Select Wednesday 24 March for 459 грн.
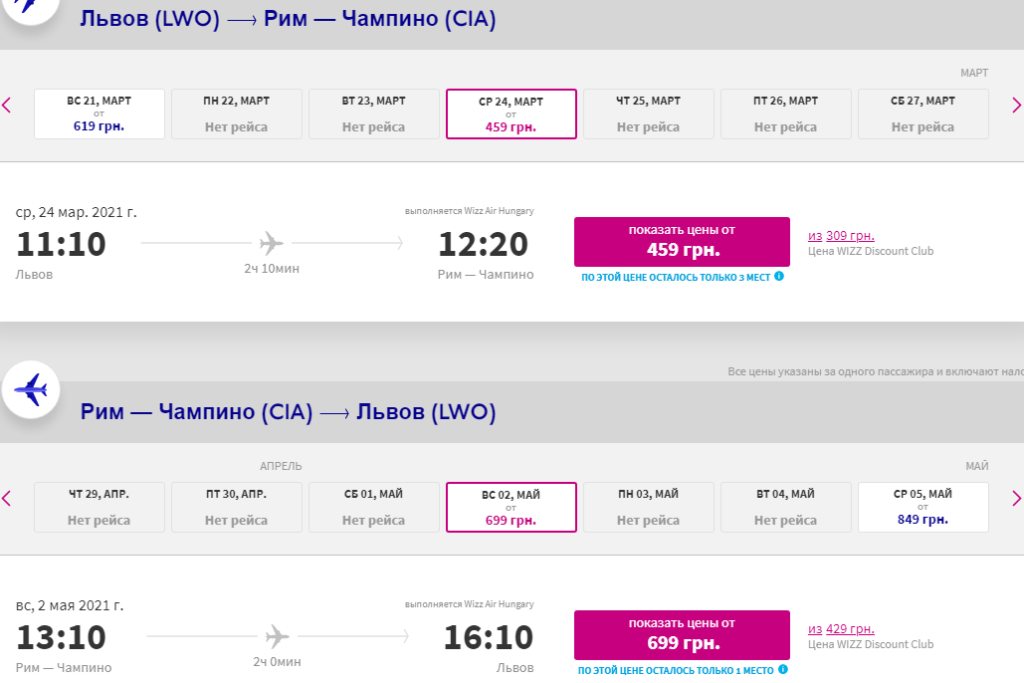The width and height of the screenshot is (1024, 683). pyautogui.click(x=511, y=114)
